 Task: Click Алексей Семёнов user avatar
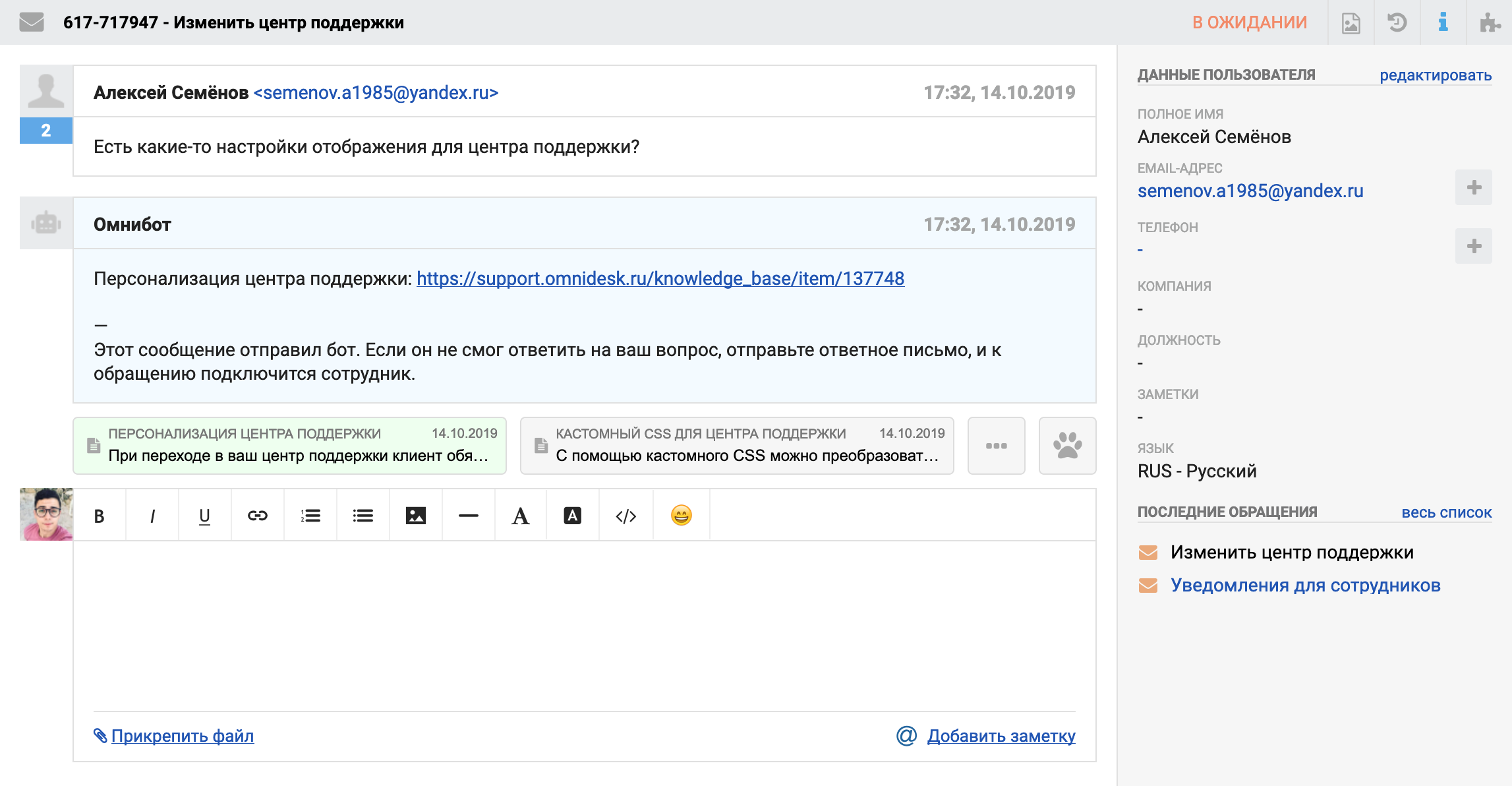(x=46, y=91)
